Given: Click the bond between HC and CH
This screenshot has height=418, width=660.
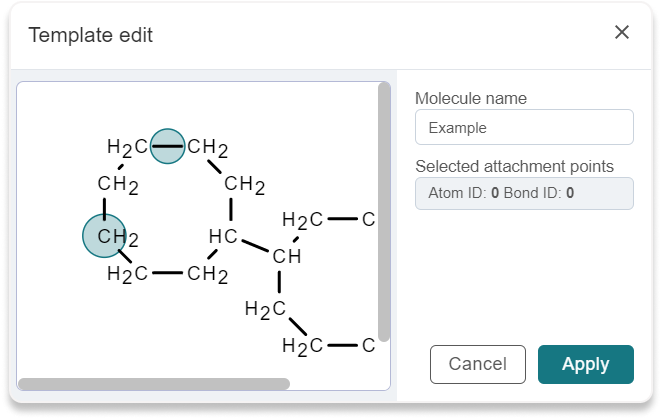Looking at the screenshot, I should 255,246.
